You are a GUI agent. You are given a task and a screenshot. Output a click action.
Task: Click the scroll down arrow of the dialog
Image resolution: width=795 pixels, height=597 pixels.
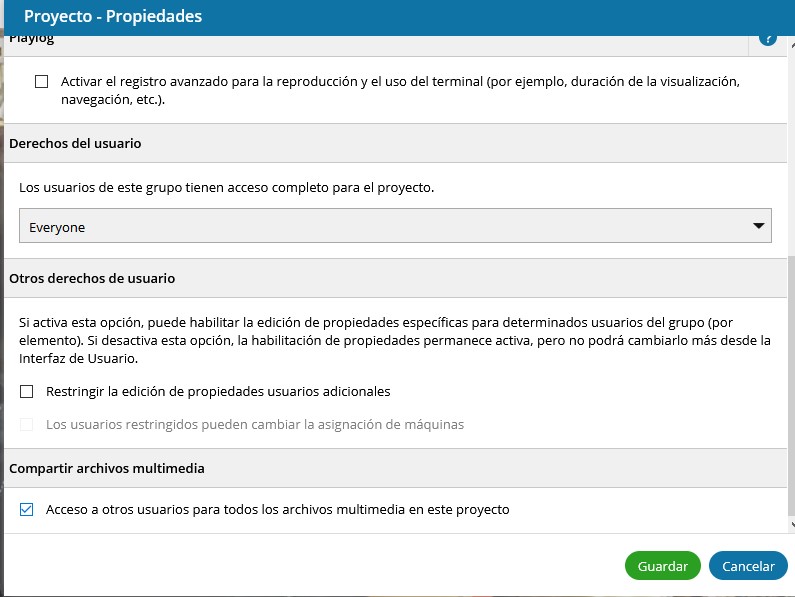tap(789, 524)
